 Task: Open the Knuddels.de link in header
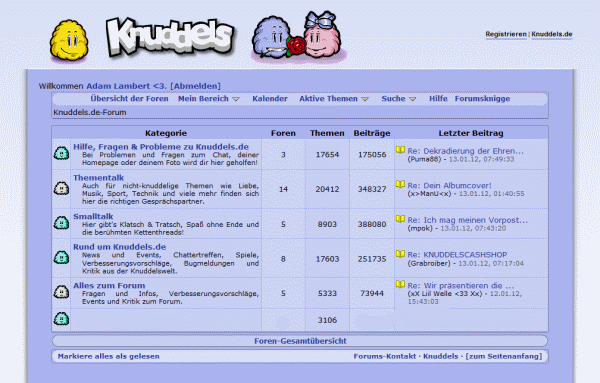point(552,34)
